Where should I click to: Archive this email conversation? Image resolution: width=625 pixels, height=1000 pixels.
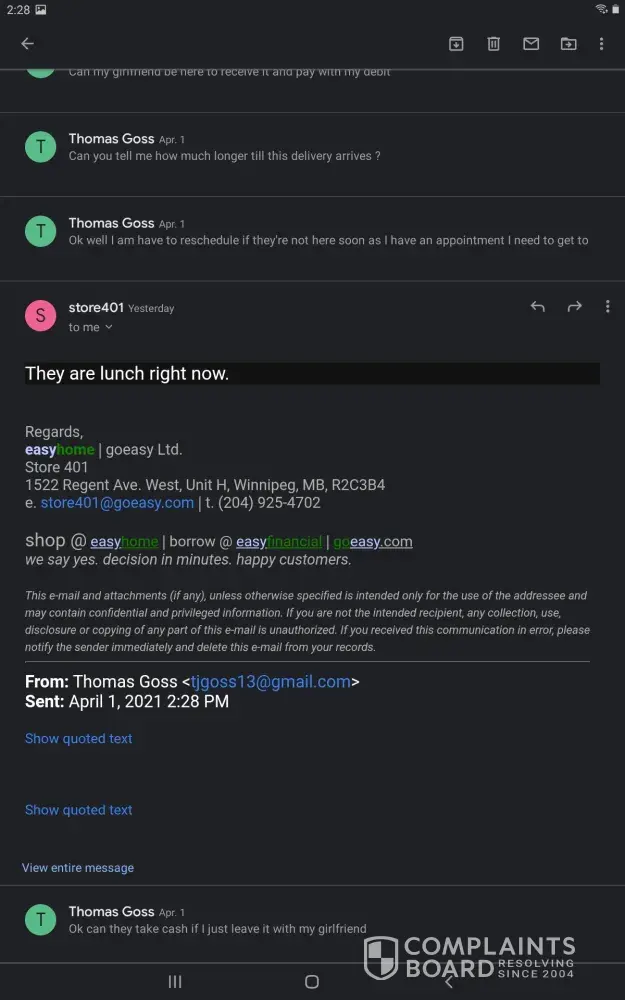pyautogui.click(x=456, y=44)
